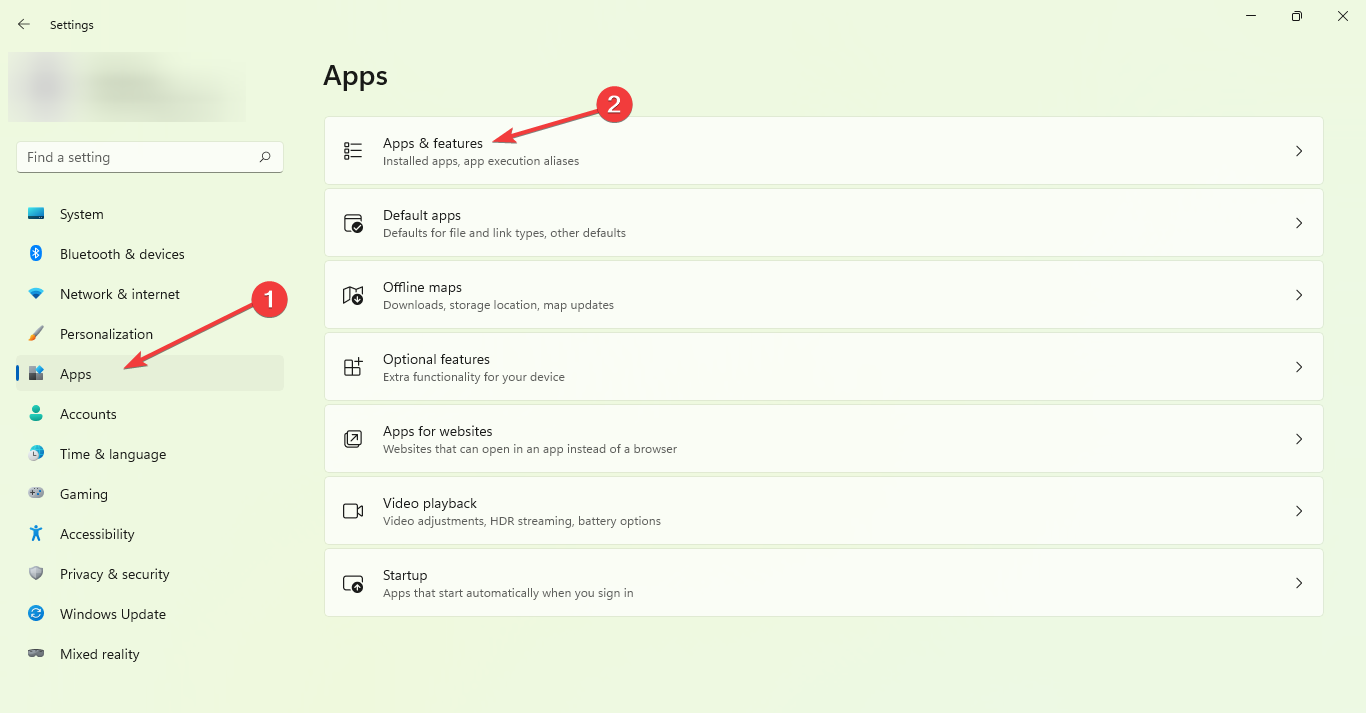Open Video playback title

point(430,503)
